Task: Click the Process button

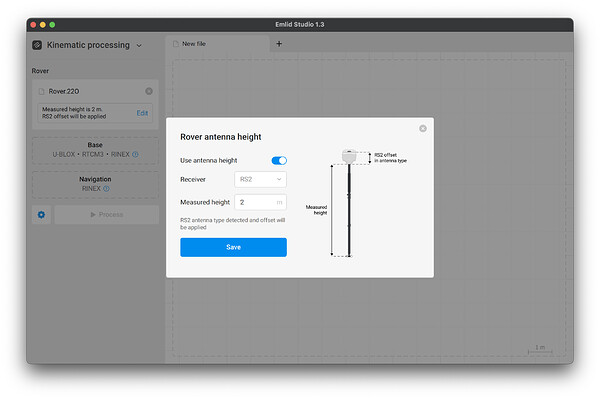Action: [x=106, y=215]
